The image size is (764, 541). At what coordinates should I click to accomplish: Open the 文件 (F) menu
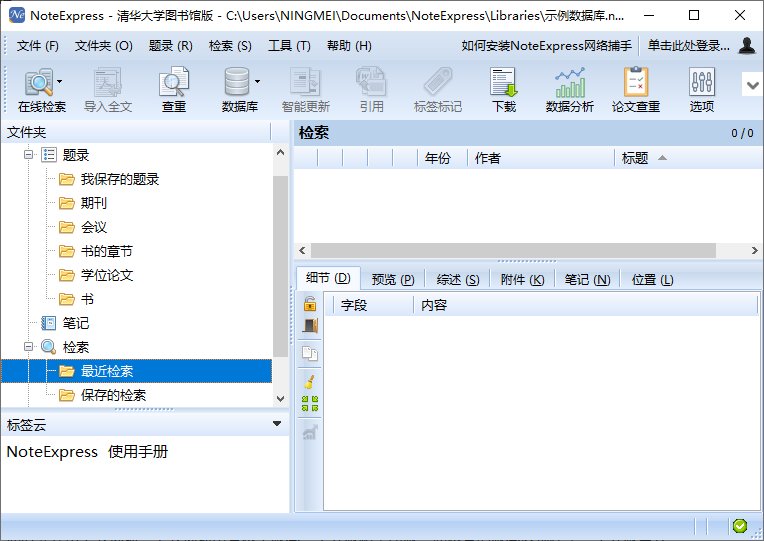38,46
